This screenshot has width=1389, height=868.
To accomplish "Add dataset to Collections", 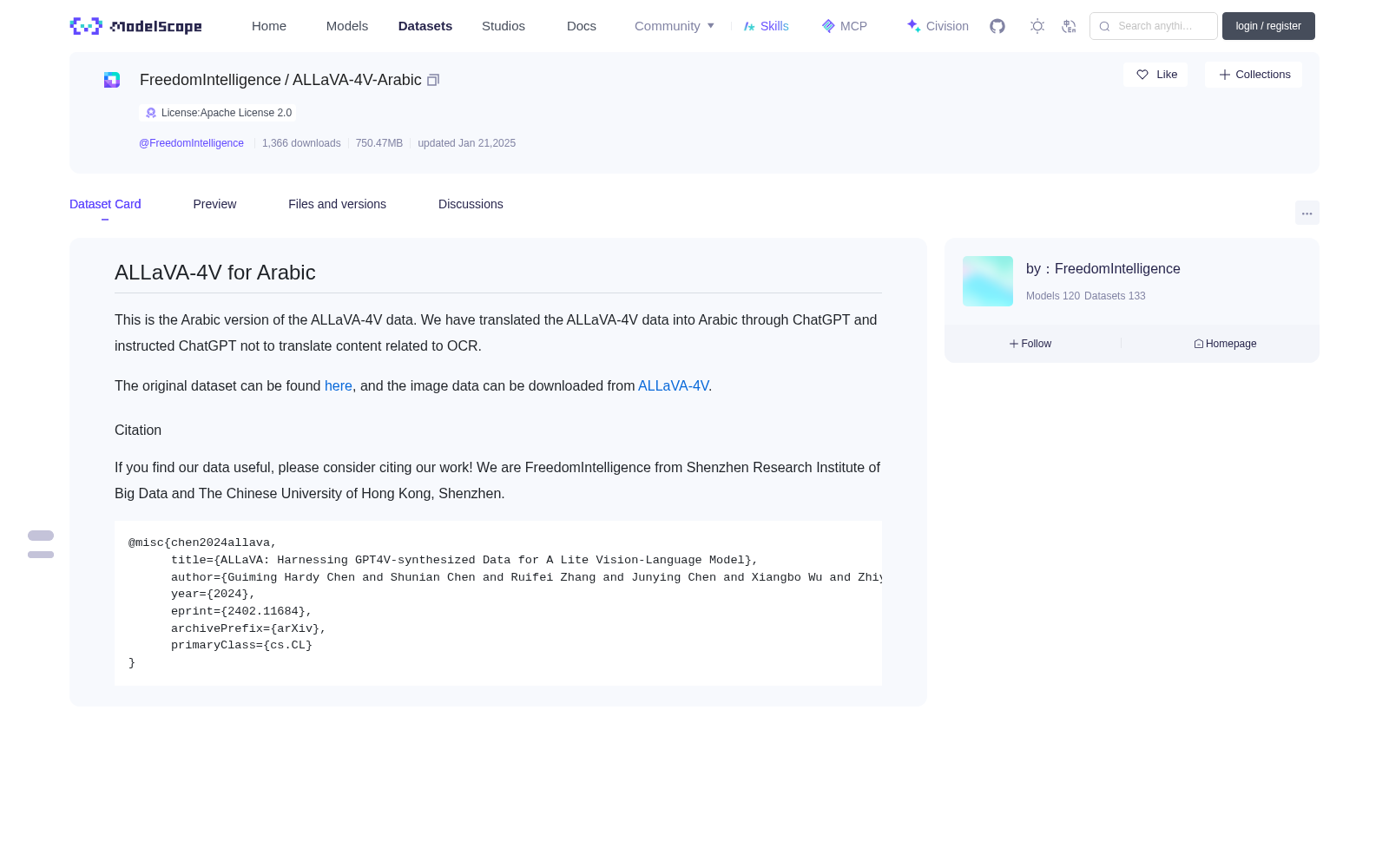I will (x=1254, y=75).
